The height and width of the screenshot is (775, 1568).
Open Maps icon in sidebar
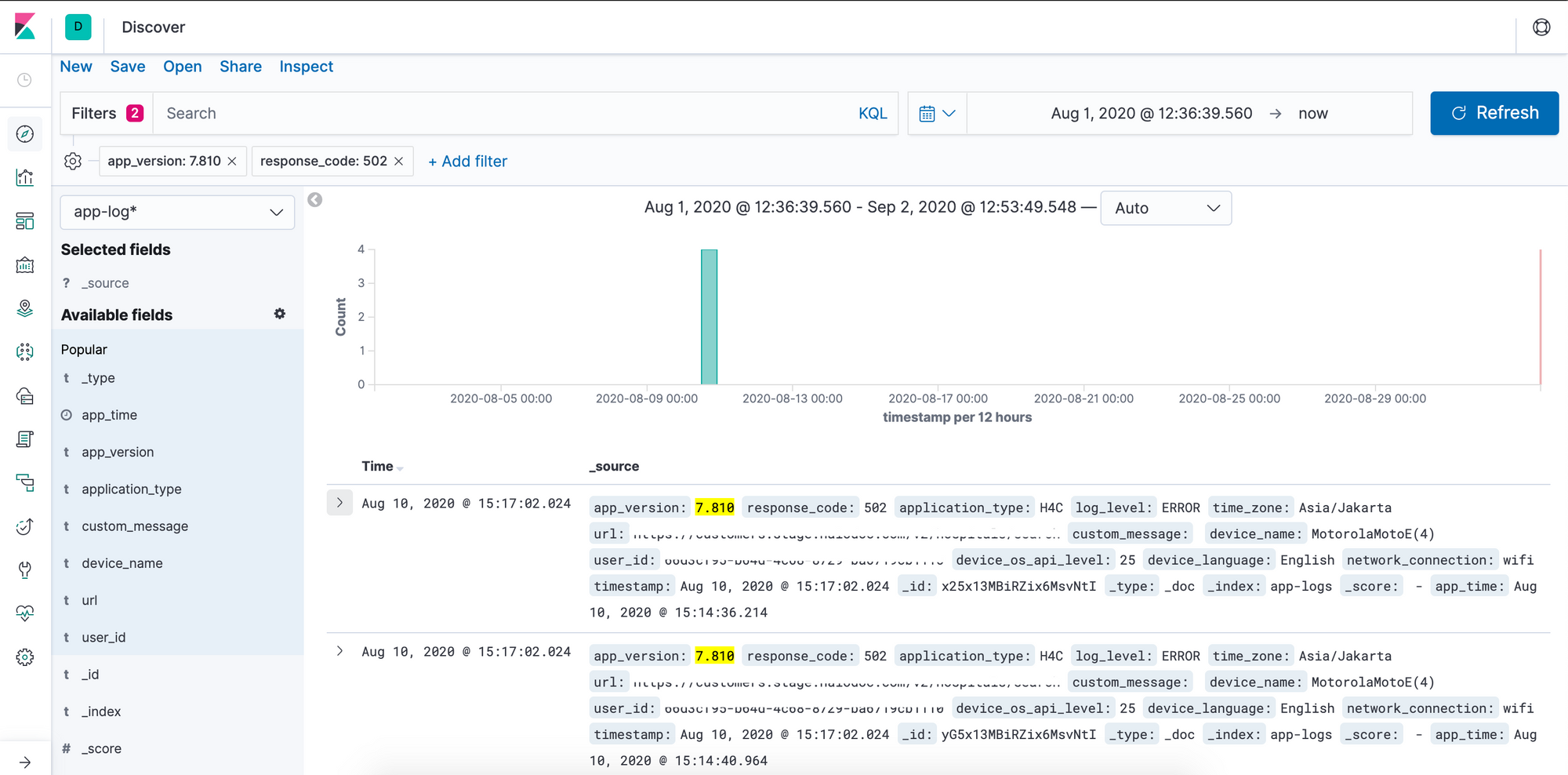pyautogui.click(x=25, y=308)
